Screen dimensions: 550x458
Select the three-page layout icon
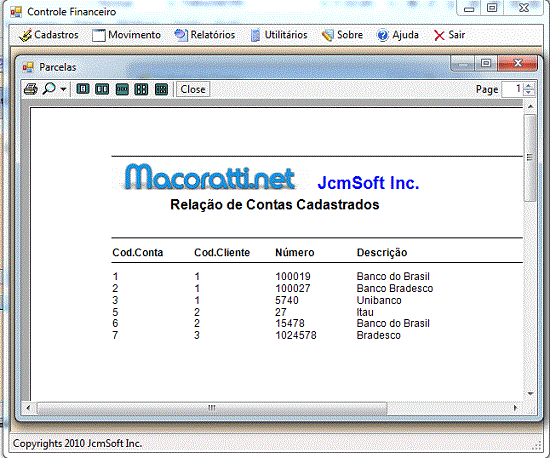pos(122,89)
